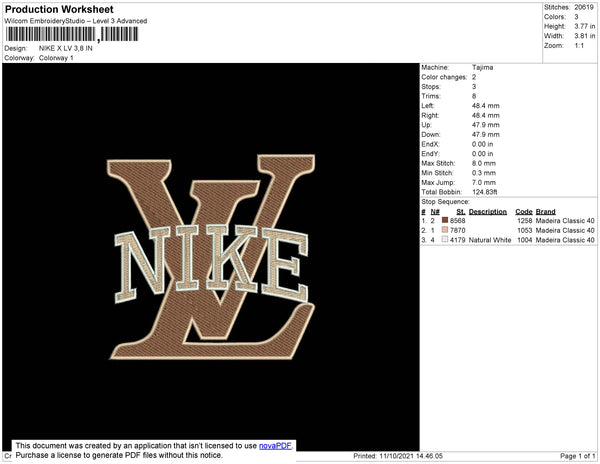The image size is (600, 464).
Task: Click 'Wilcom EmbroideryStudio – Level 3 Advanced' text
Action: tap(76, 21)
